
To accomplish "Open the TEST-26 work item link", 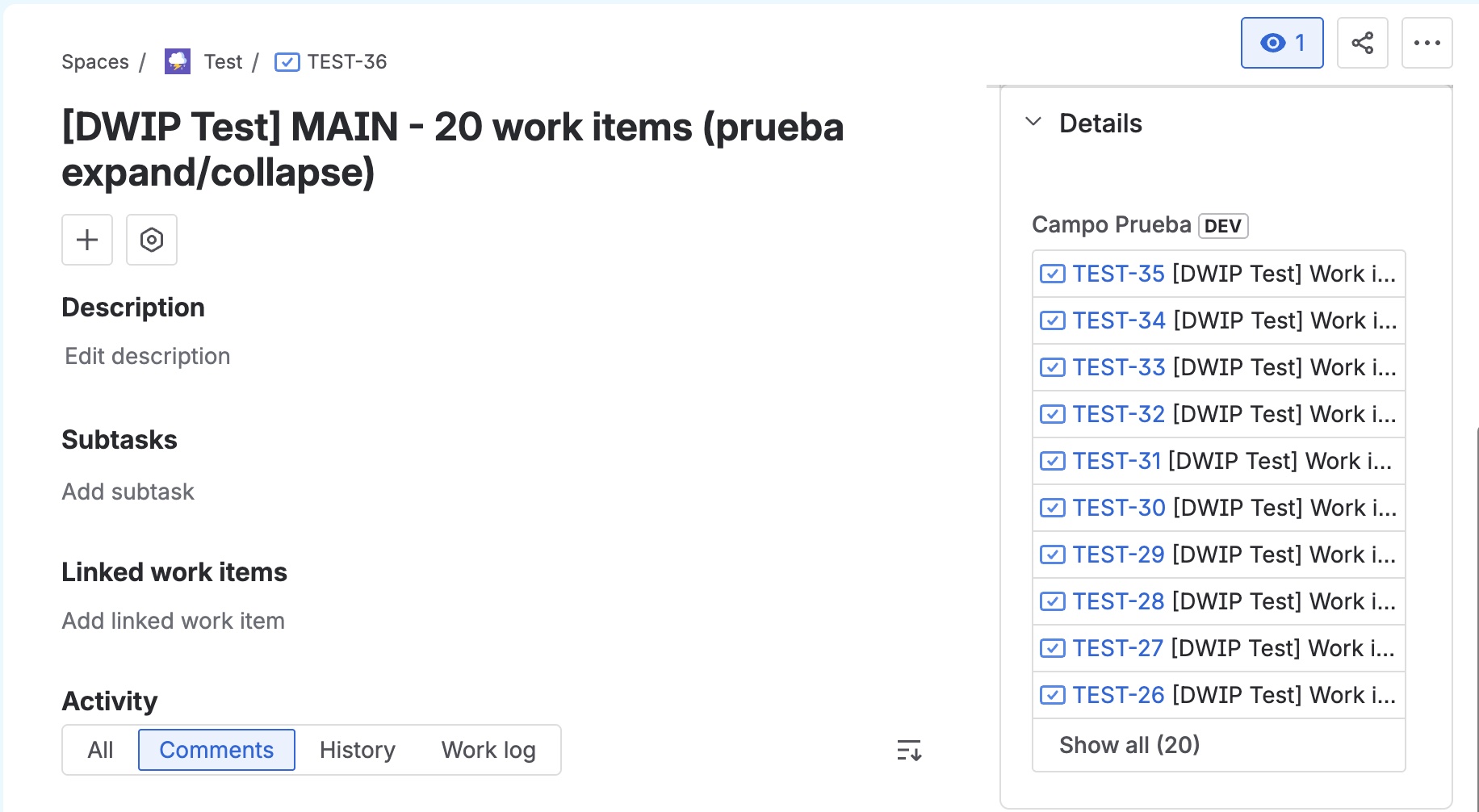I will pyautogui.click(x=1118, y=695).
